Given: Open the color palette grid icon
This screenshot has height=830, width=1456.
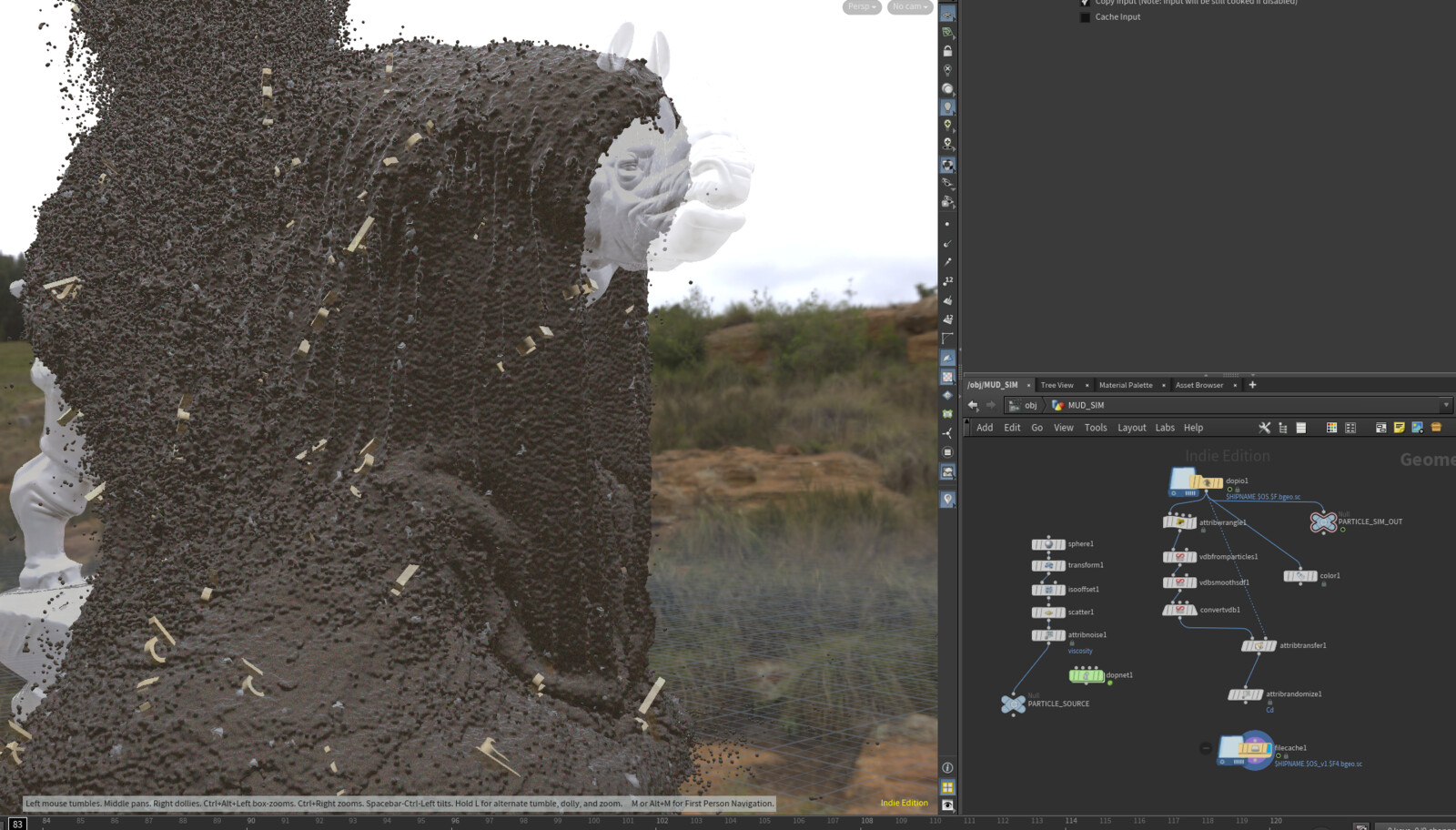Looking at the screenshot, I should tap(1331, 428).
